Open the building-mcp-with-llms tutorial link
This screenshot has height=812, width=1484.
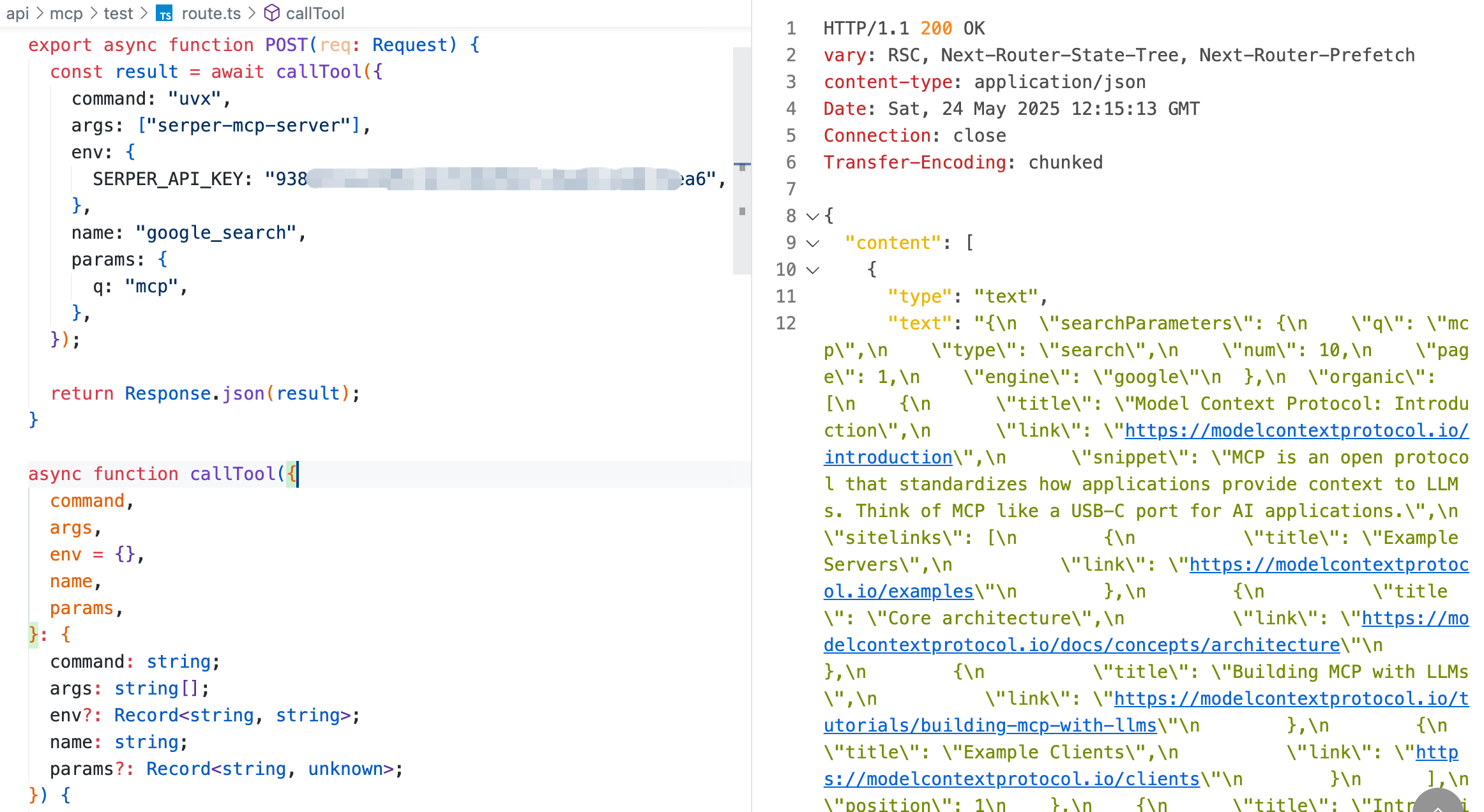pos(990,726)
